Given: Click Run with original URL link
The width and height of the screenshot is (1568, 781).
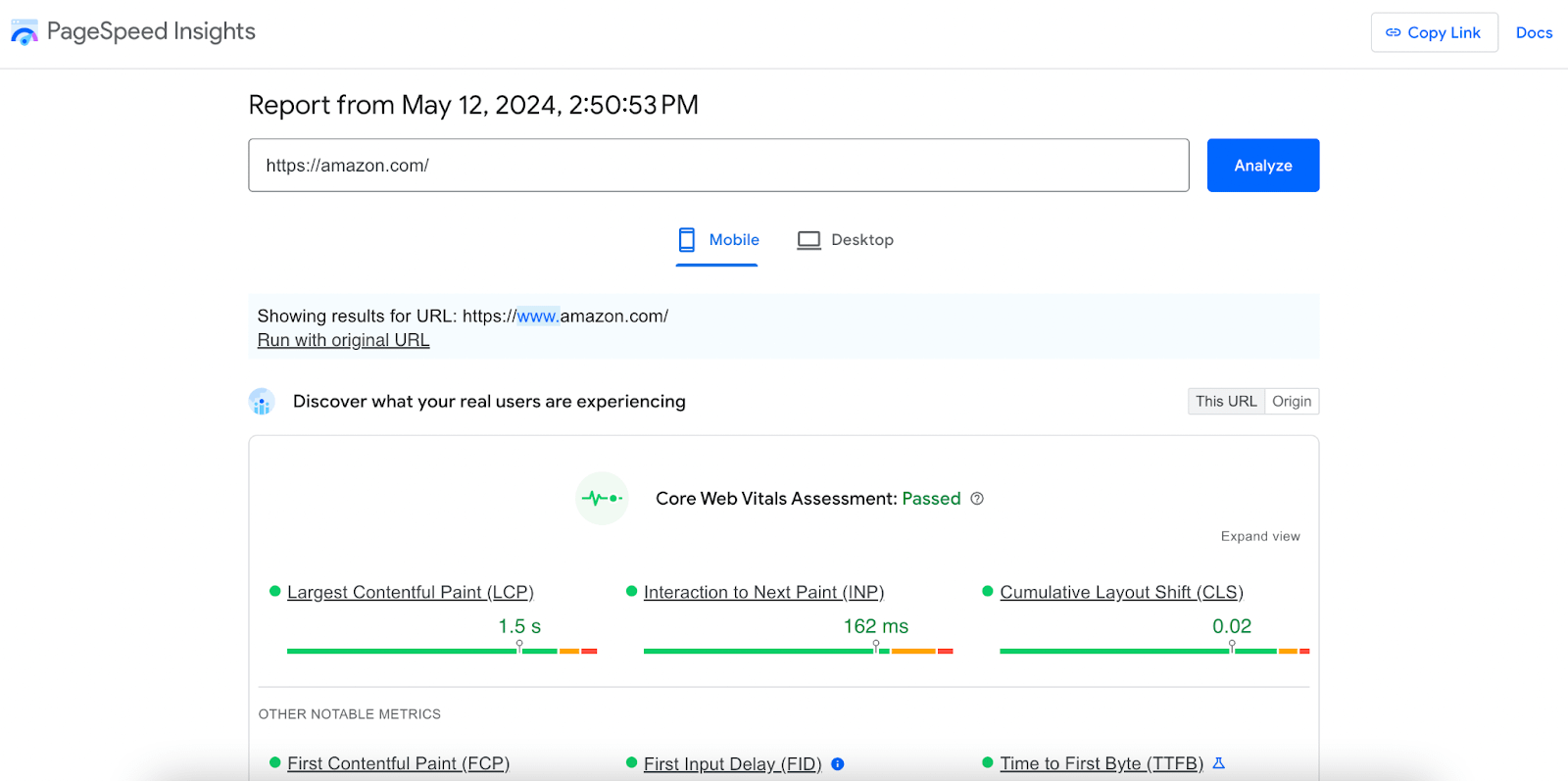Looking at the screenshot, I should 343,340.
